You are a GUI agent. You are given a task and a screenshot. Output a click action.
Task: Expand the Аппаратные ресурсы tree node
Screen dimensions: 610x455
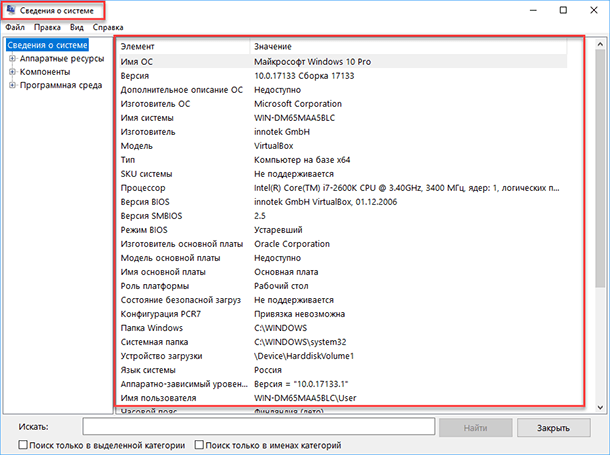pyautogui.click(x=12, y=59)
